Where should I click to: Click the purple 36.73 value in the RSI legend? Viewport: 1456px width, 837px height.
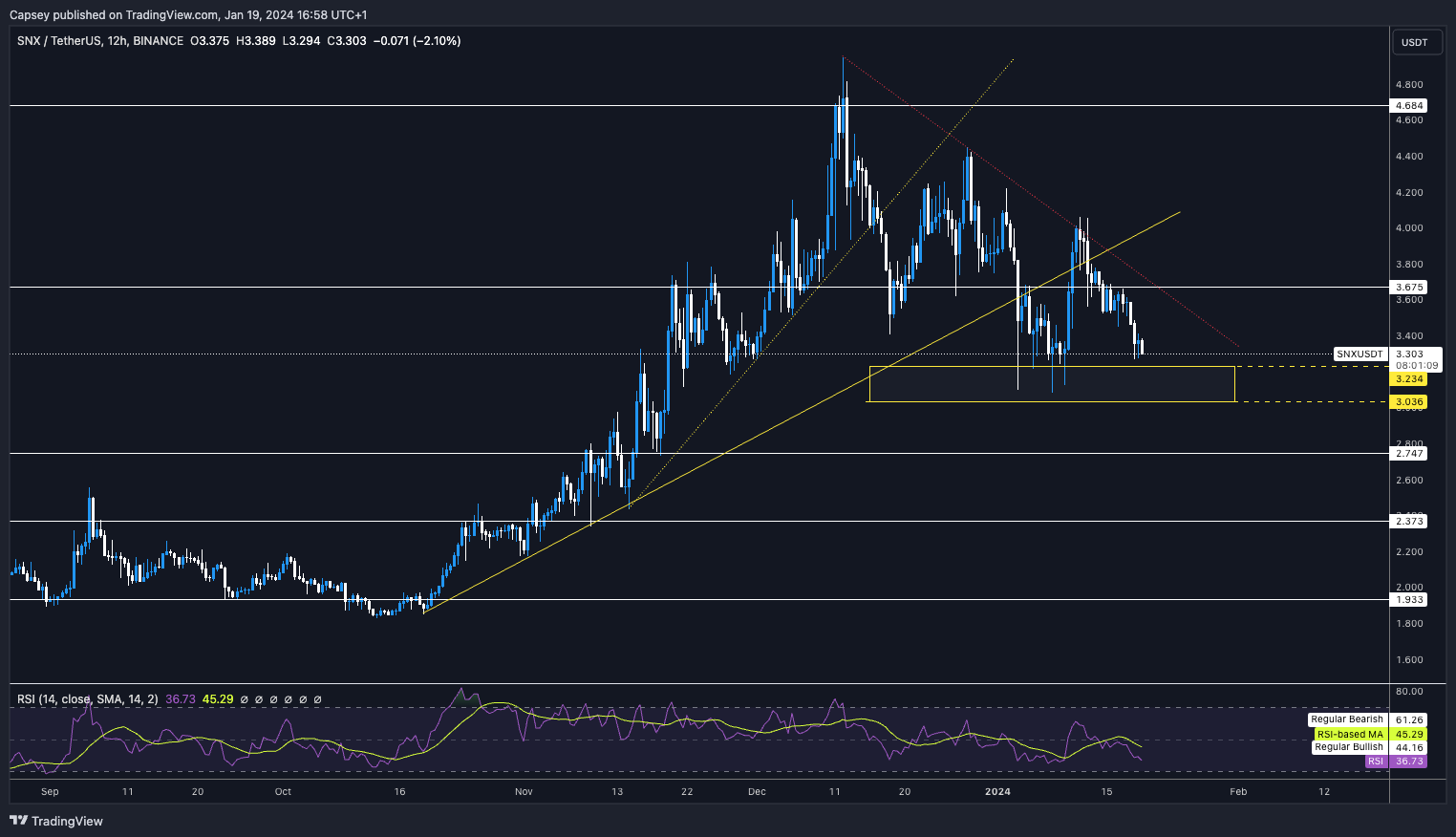click(x=181, y=699)
